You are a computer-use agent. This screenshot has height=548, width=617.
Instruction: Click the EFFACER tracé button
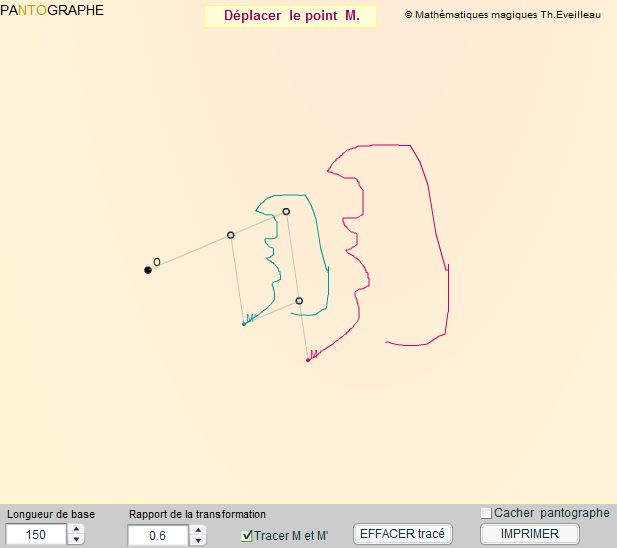pyautogui.click(x=403, y=534)
